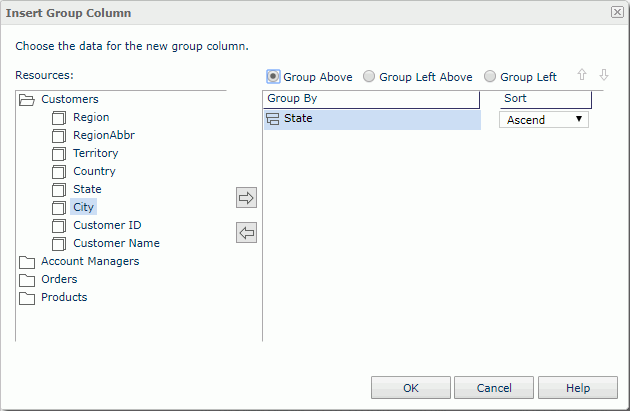The image size is (630, 411).
Task: Click the group icon beside State in Group By
Action: coord(273,119)
